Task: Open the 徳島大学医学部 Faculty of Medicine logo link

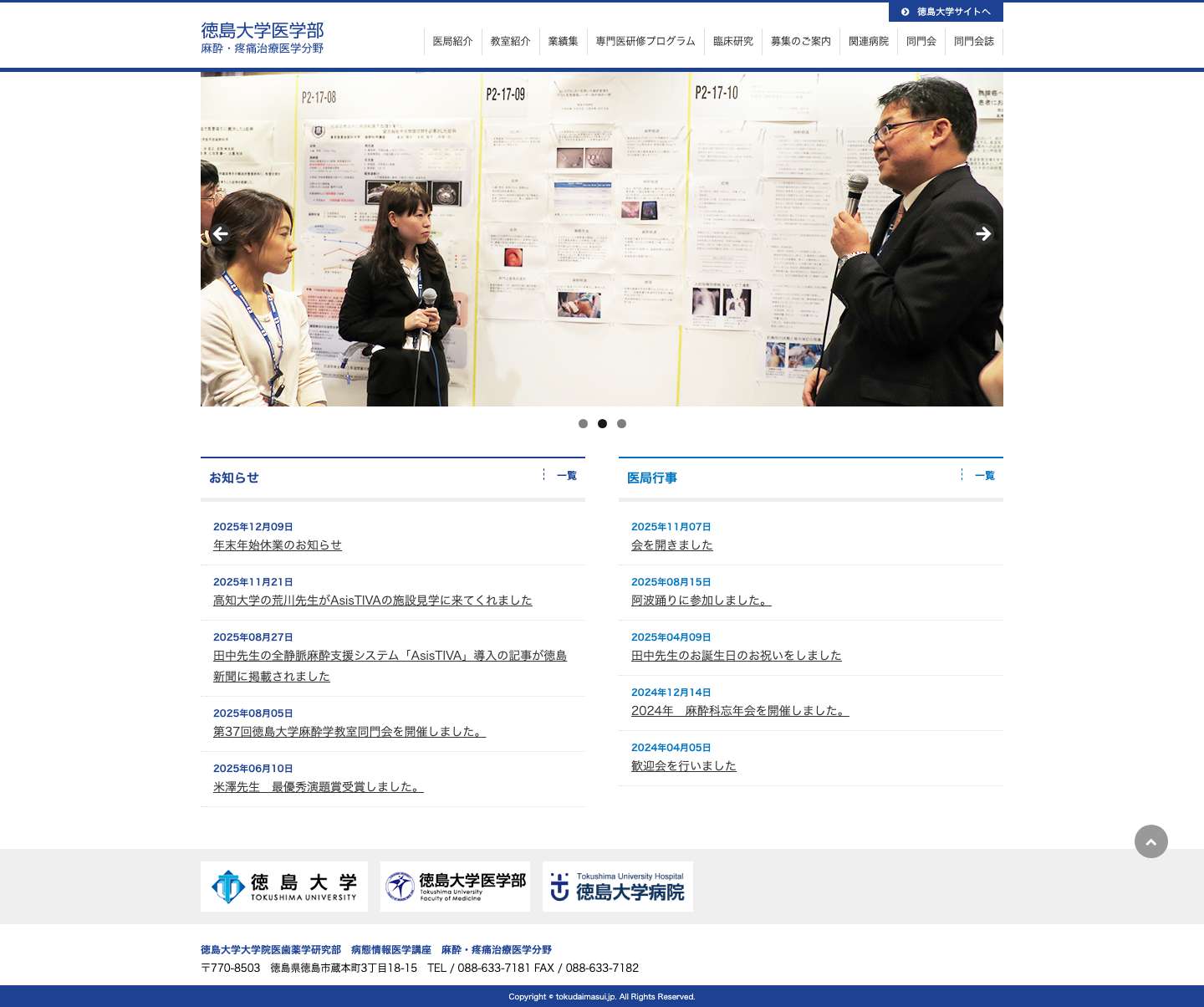Action: pos(454,887)
